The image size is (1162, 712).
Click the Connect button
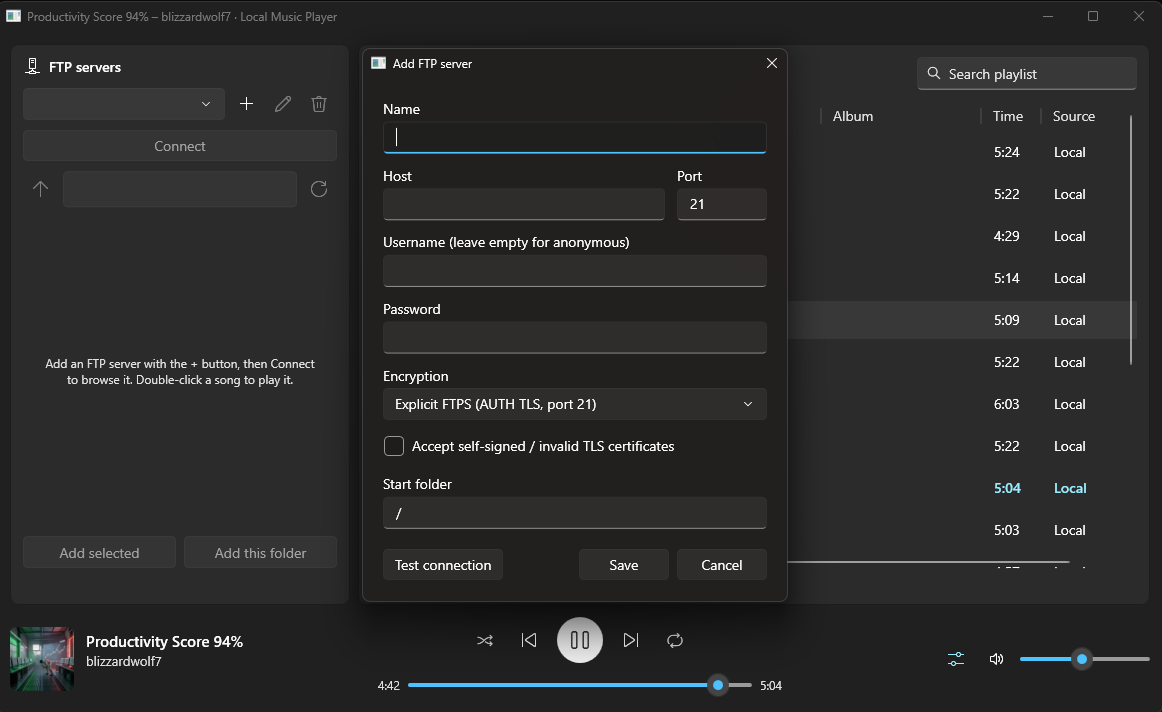click(x=179, y=146)
